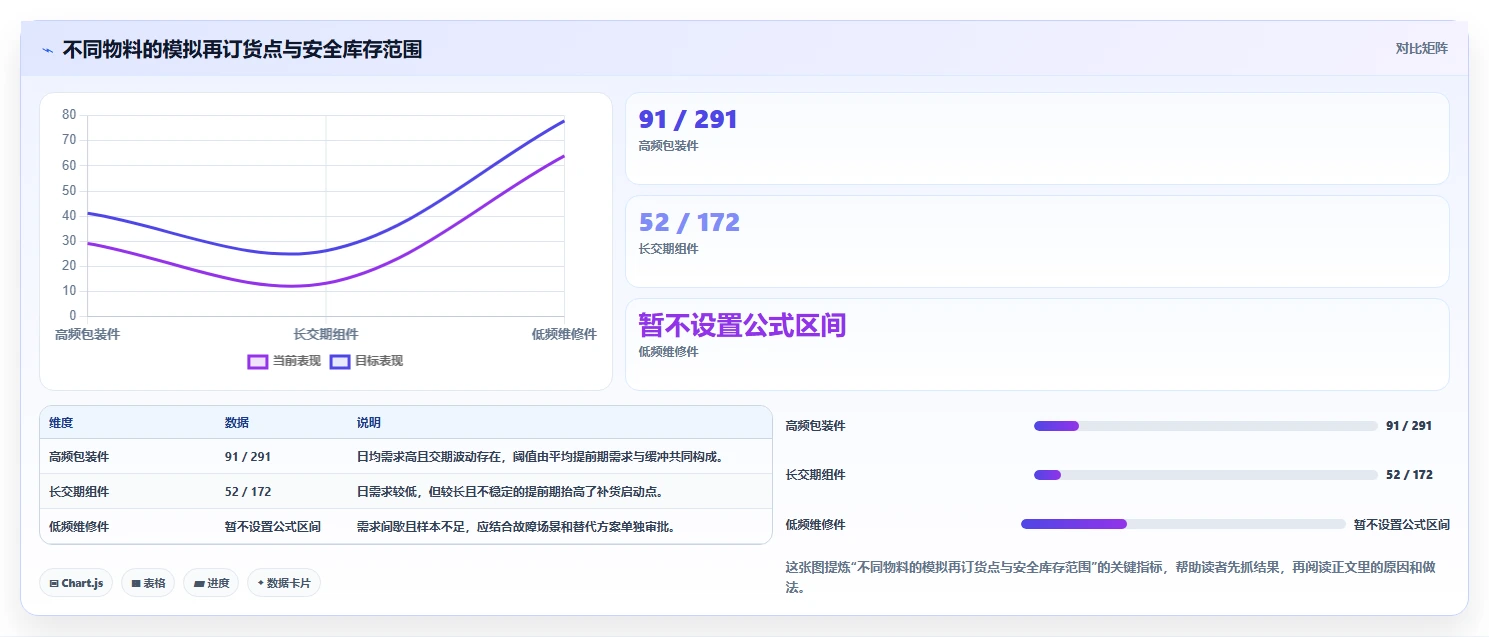Viewport: 1489px width, 637px height.
Task: Click the 长交期组件 label beside progress bar
Action: (x=815, y=475)
